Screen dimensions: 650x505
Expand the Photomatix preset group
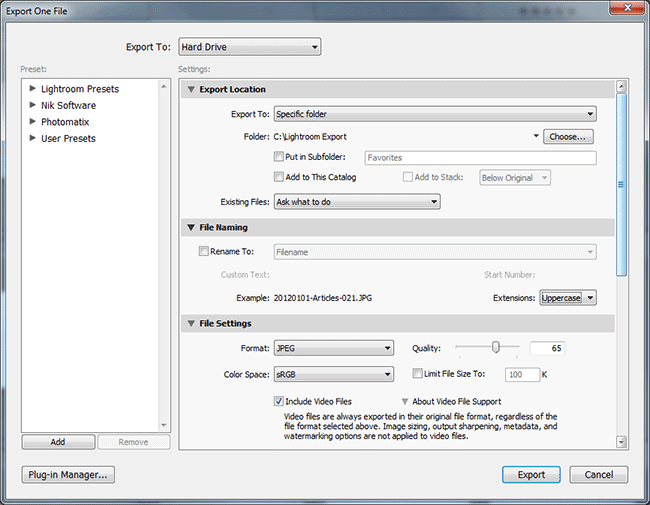[x=33, y=122]
